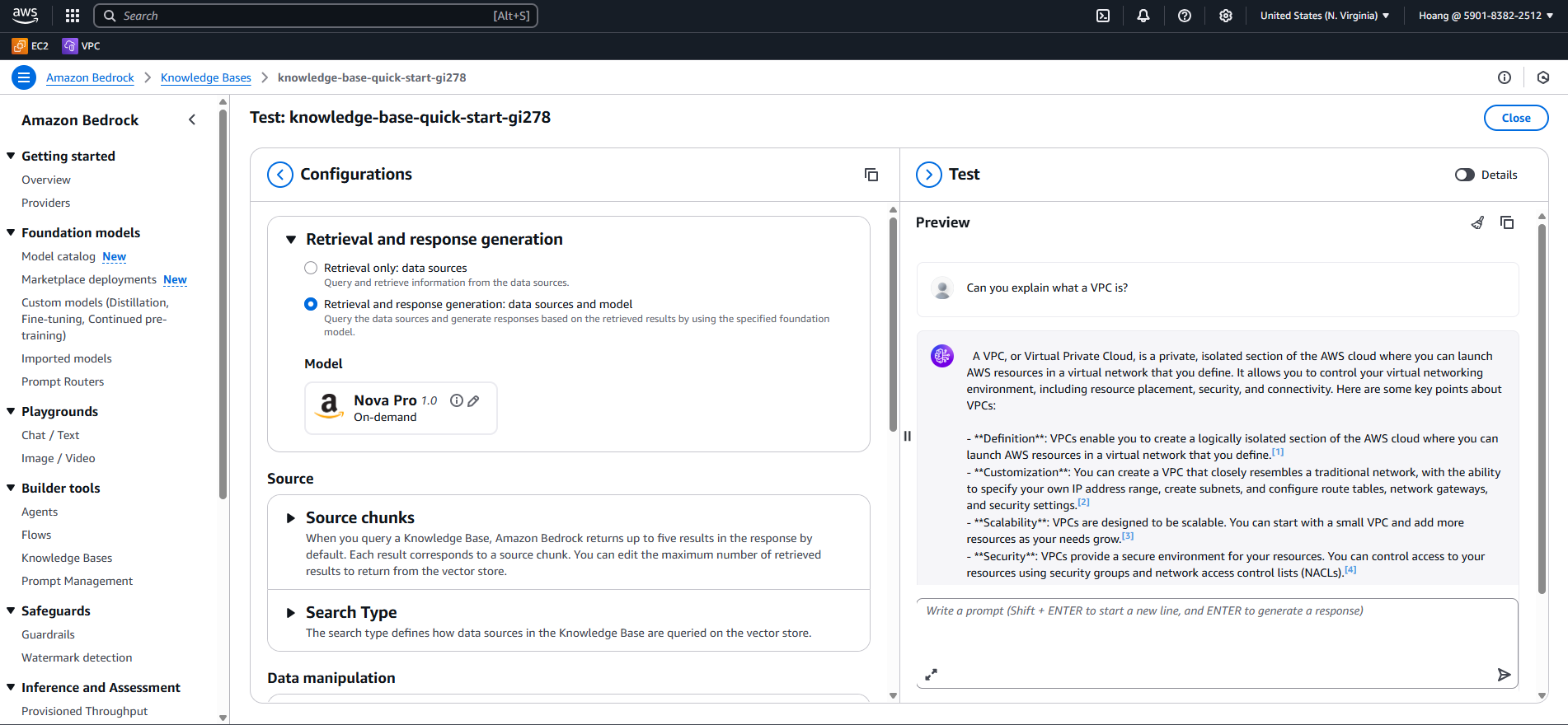Follow the Amazon Bedrock breadcrumb link
This screenshot has height=725, width=1568.
[x=90, y=77]
